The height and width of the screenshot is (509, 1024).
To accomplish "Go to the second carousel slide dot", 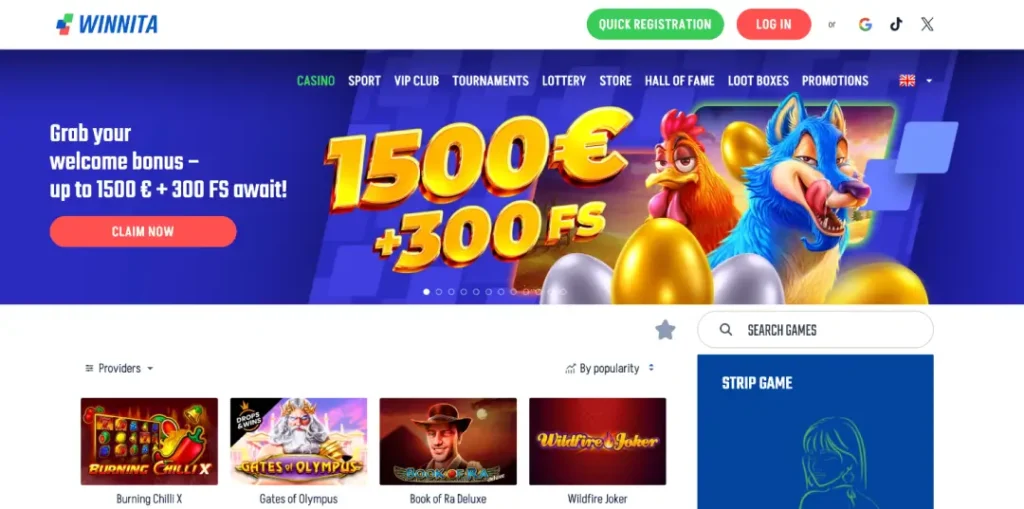I will click(439, 292).
